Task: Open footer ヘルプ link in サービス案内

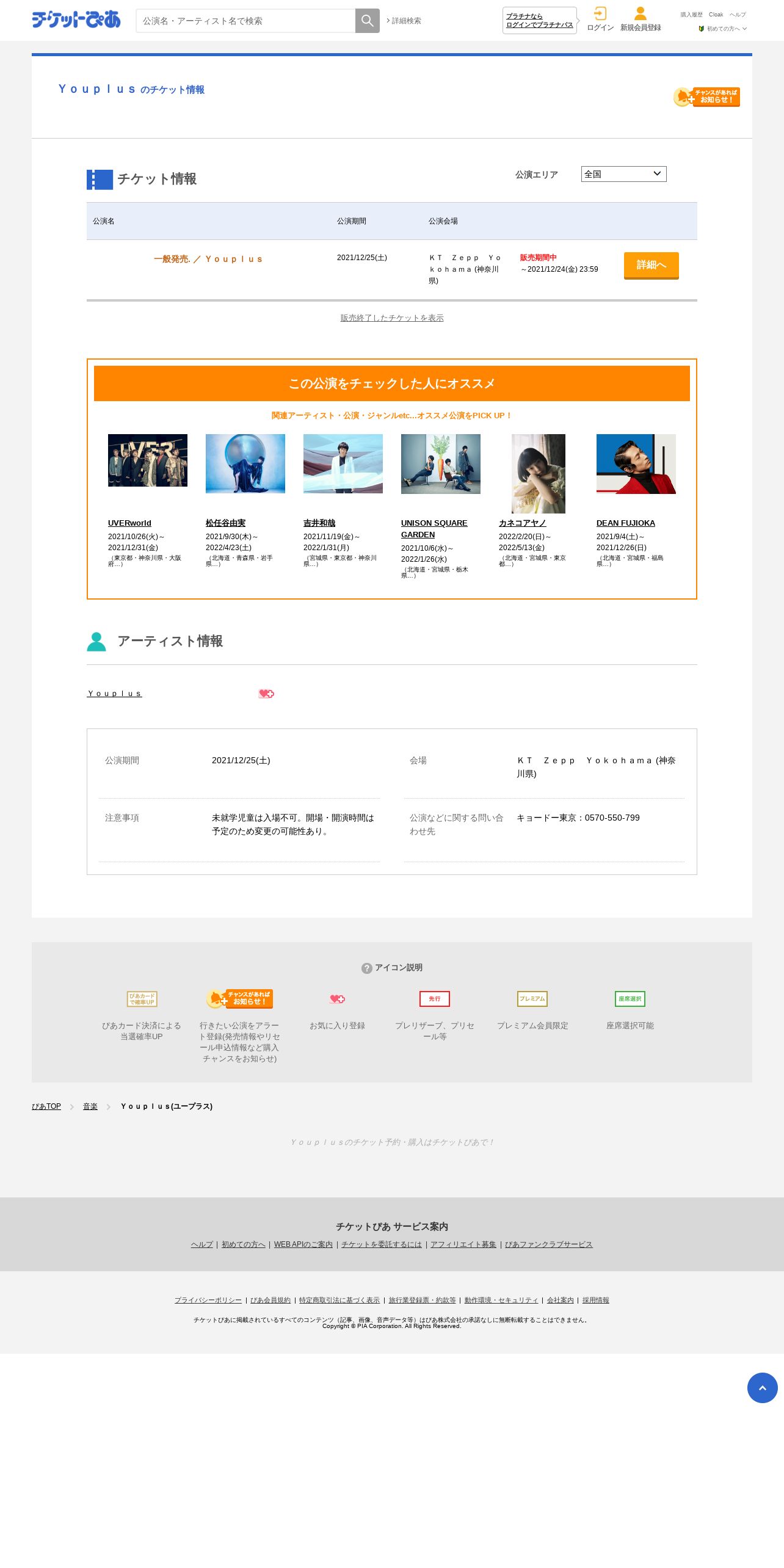Action: (202, 1244)
